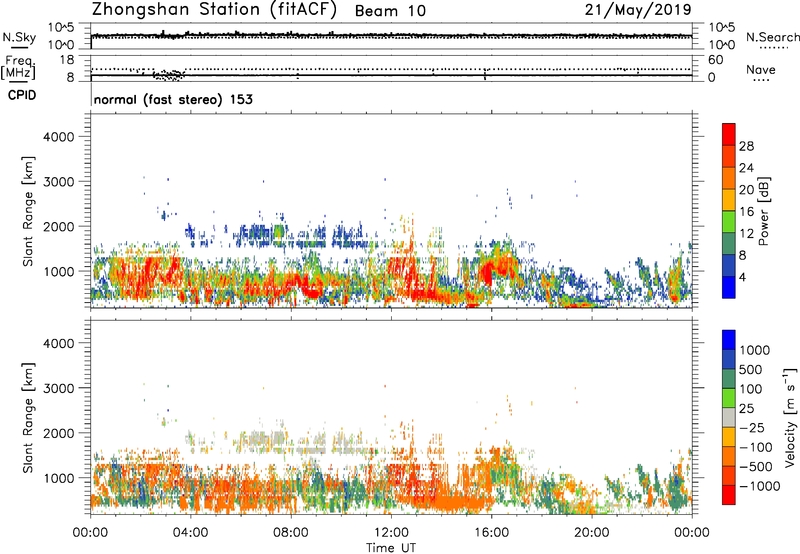Click the "16:00" time tick label
This screenshot has height=554, width=800.
point(491,533)
